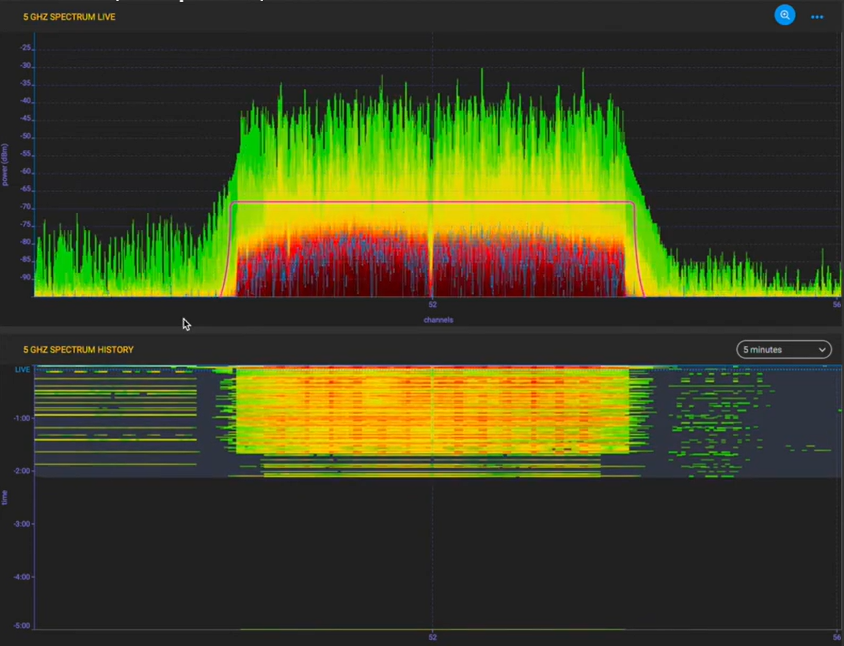Toggle the LIVE marker on the history timeline
Viewport: 844px width, 646px height.
click(21, 369)
